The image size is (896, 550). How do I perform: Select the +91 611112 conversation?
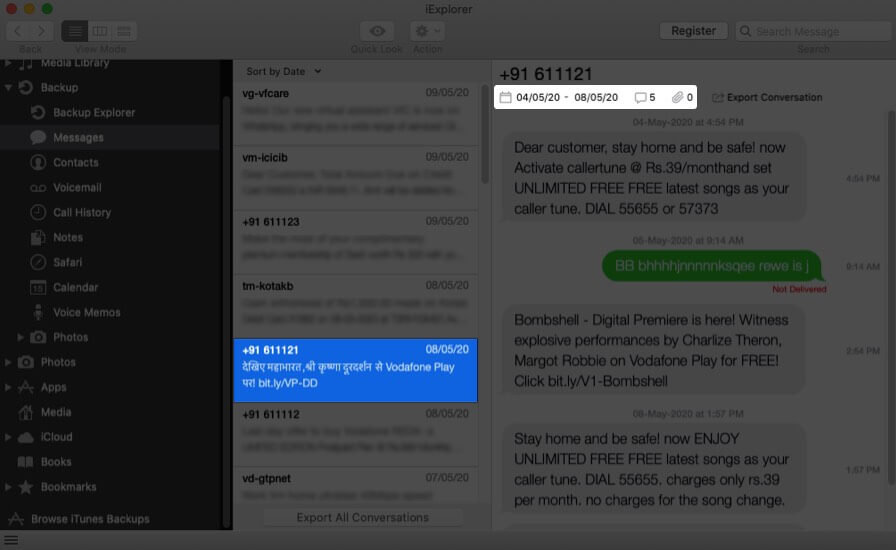[355, 435]
